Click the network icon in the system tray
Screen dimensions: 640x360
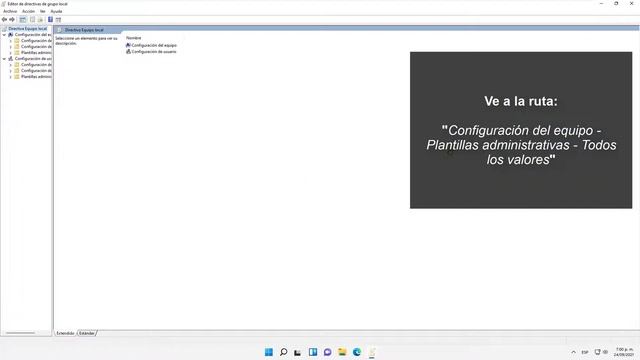[x=598, y=352]
